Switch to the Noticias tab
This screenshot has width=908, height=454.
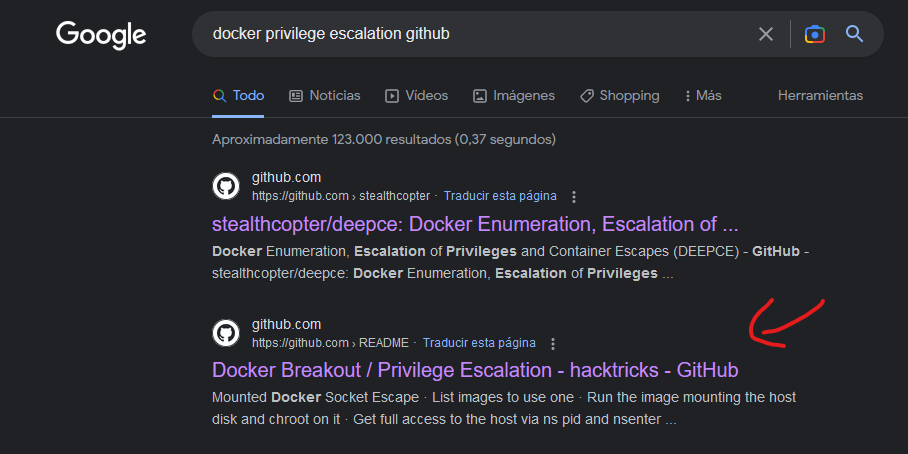pyautogui.click(x=325, y=96)
